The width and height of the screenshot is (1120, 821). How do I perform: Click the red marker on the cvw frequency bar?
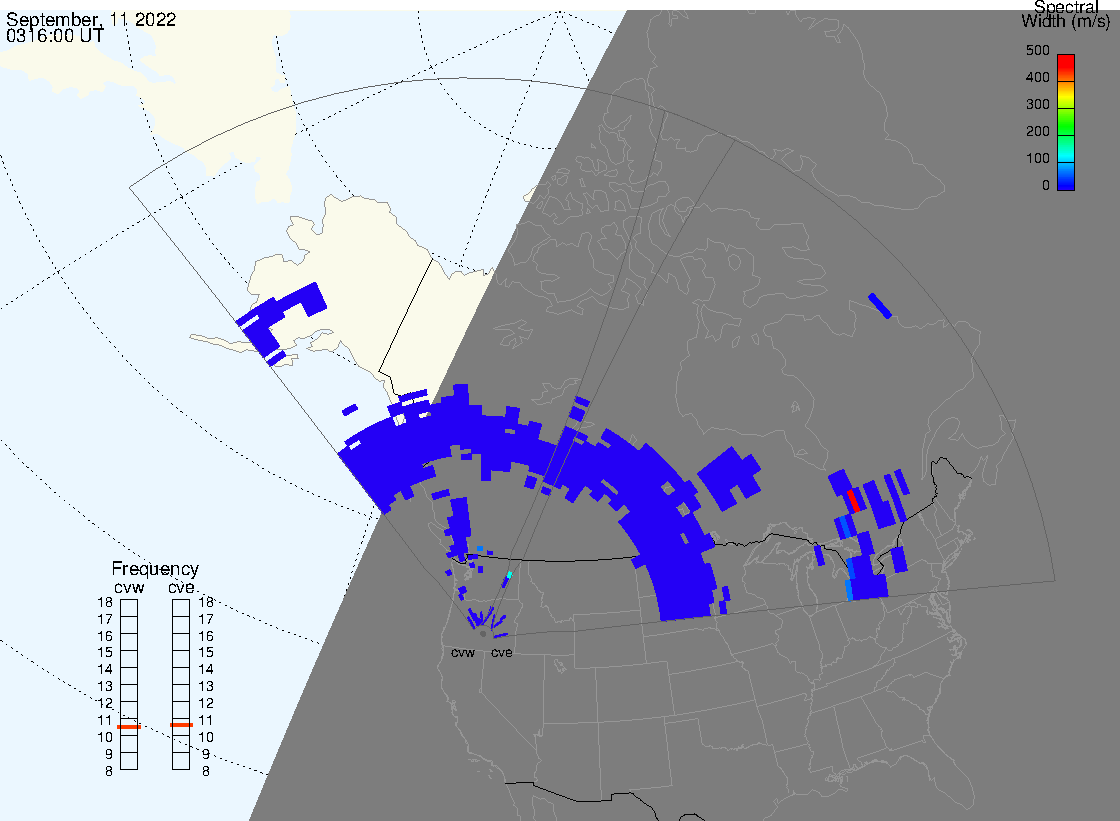(129, 727)
